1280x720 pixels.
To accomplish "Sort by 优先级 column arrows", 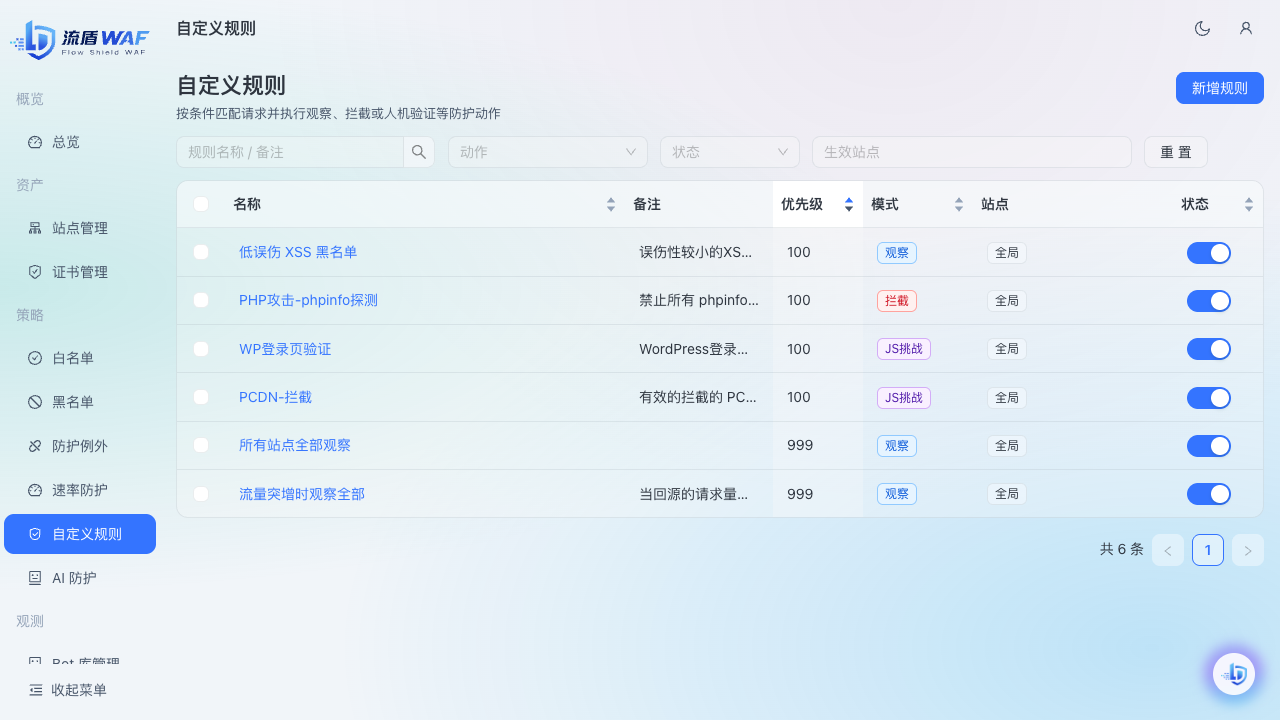I will tap(849, 204).
